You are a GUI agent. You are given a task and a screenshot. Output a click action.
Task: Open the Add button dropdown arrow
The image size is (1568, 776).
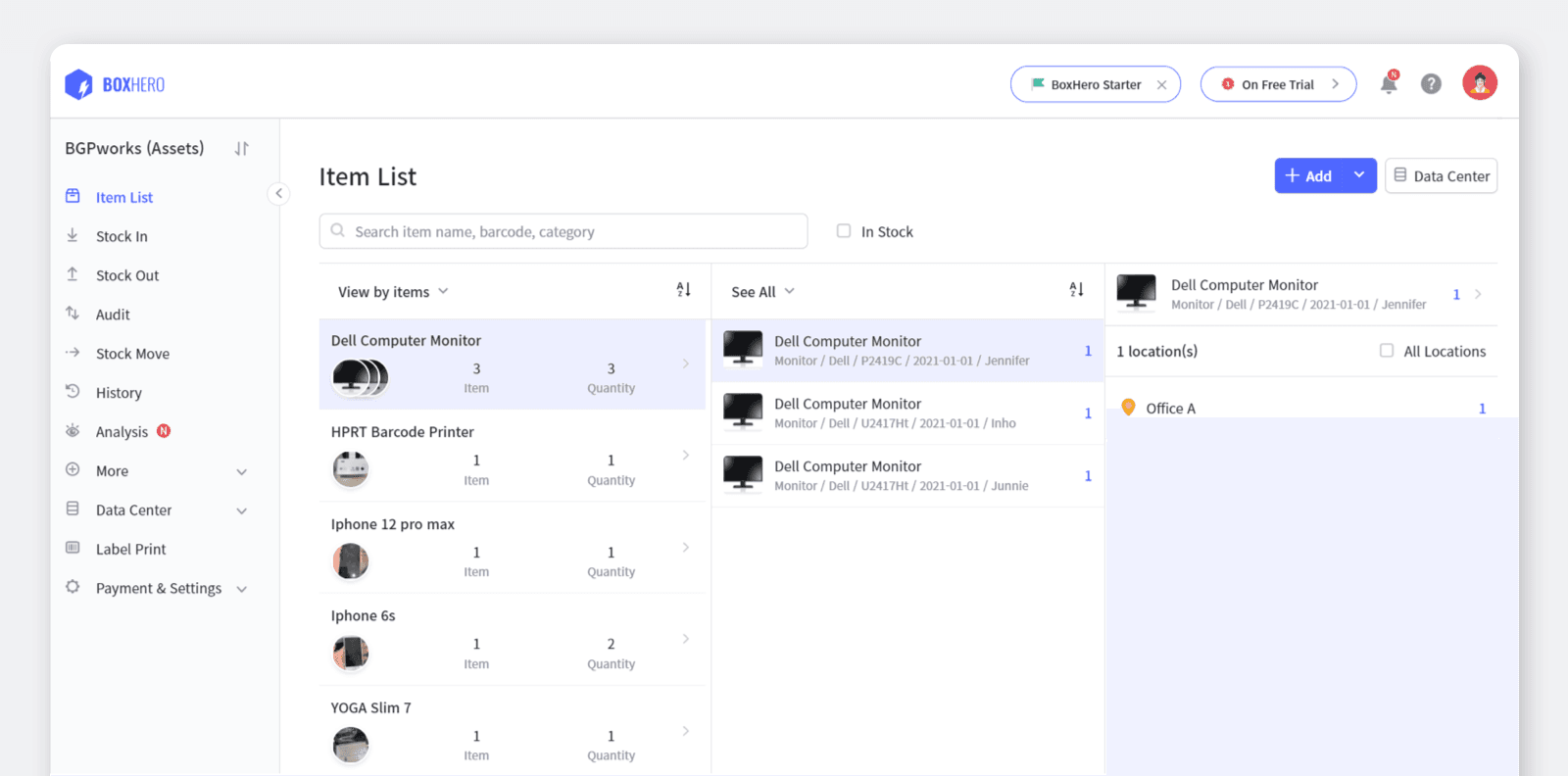1359,175
